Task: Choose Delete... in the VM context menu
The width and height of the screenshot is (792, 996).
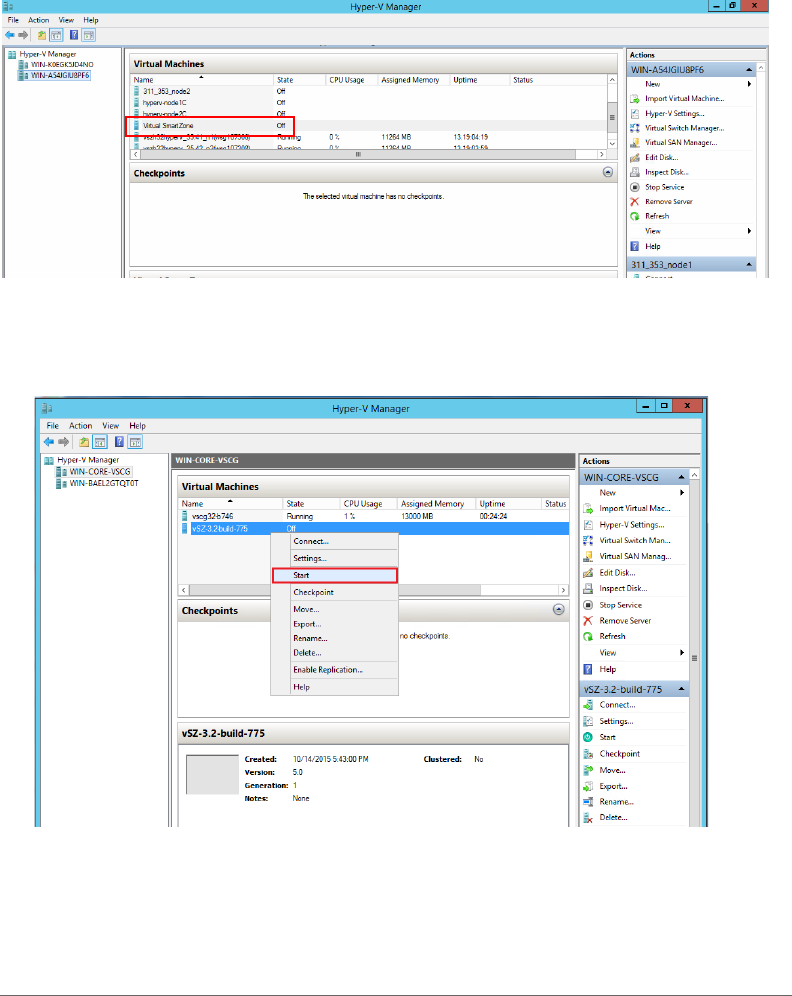Action: coord(335,653)
